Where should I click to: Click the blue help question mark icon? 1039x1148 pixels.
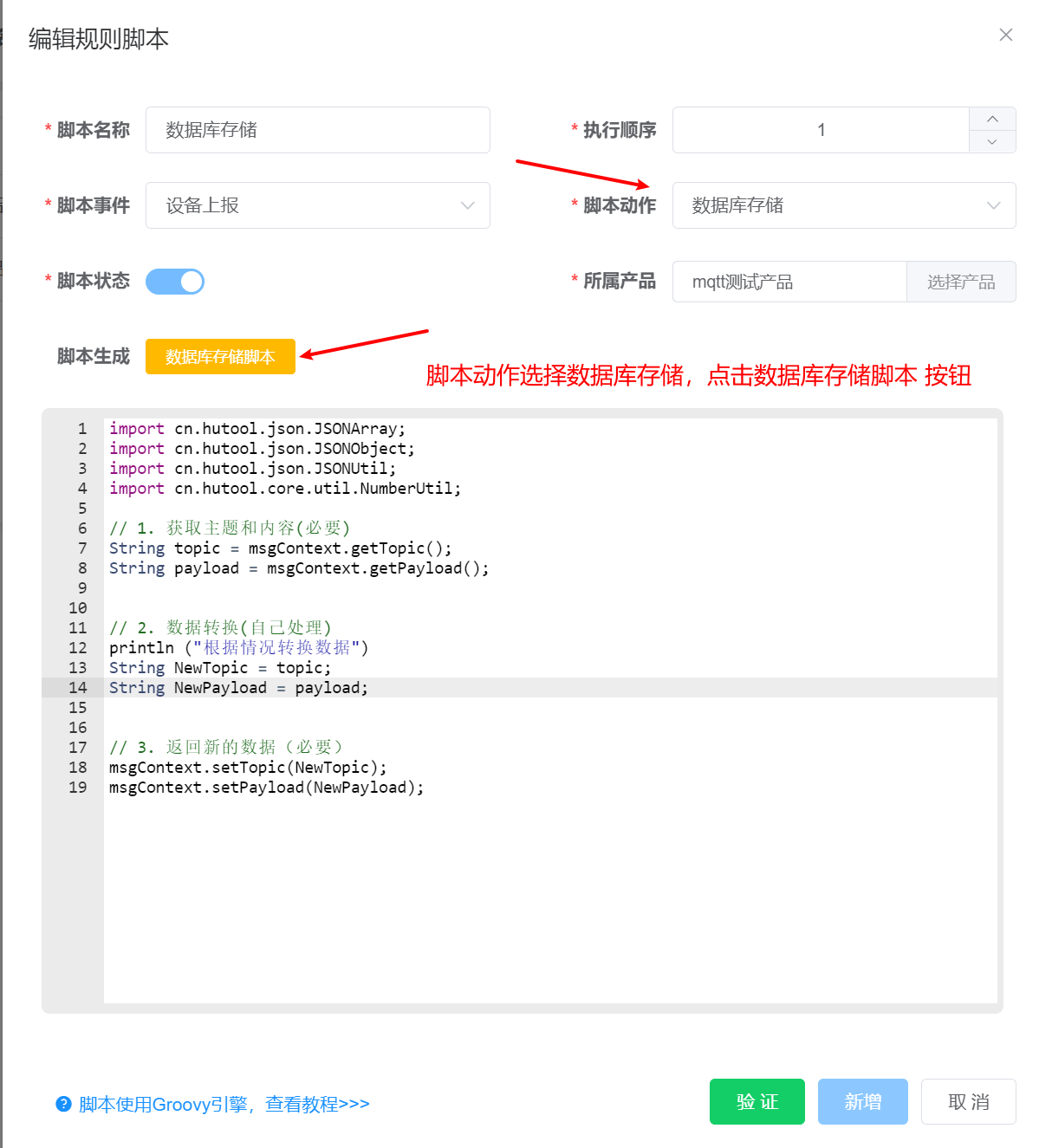[63, 1104]
